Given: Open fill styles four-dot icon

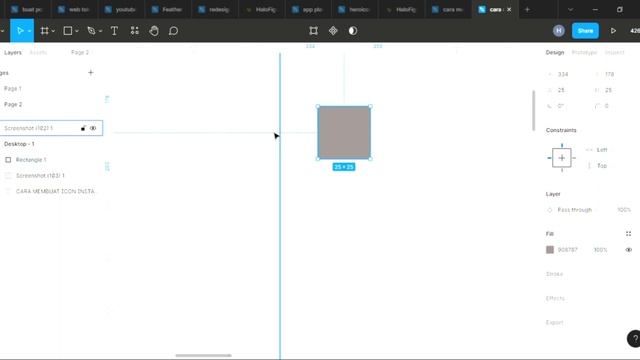Looking at the screenshot, I should click(629, 234).
